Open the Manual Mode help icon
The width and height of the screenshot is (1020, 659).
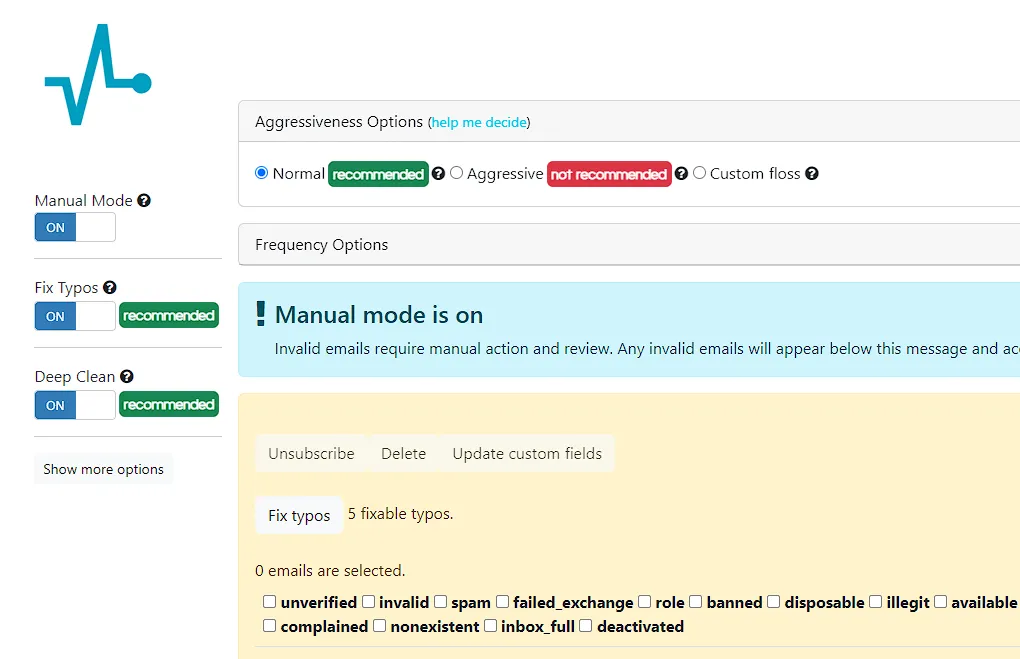click(x=144, y=200)
